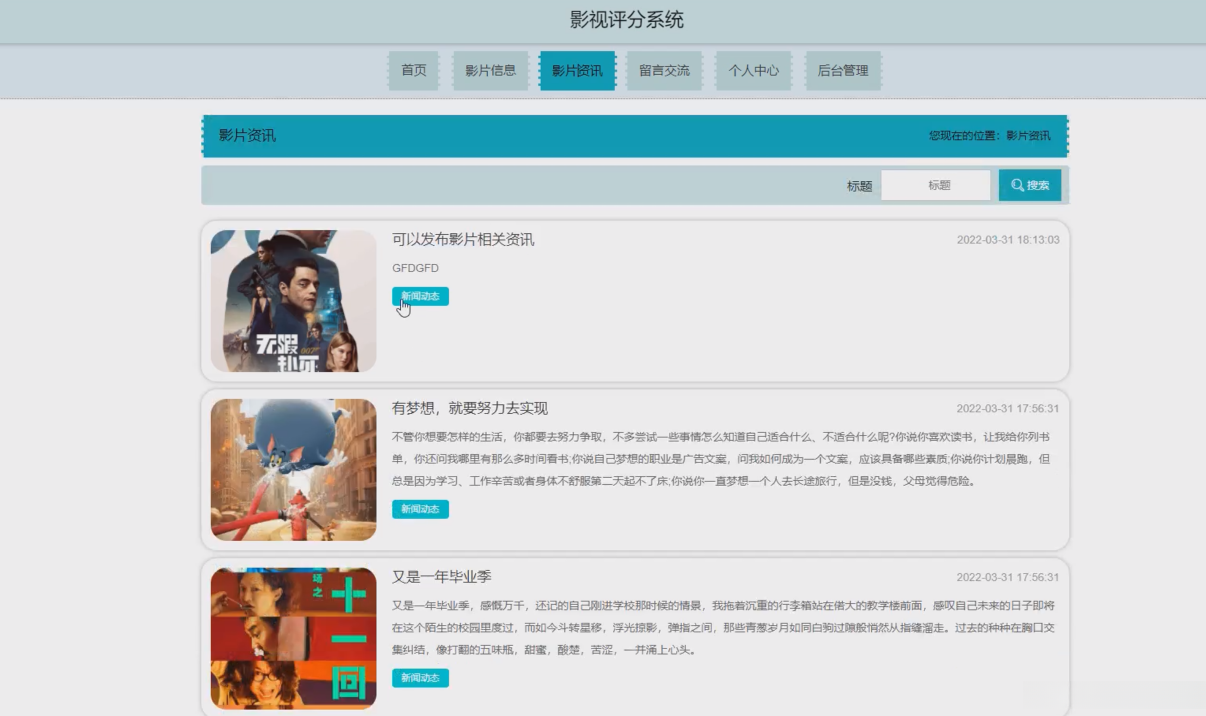
Task: Click 新闻动态 tag under first article
Action: (x=420, y=296)
